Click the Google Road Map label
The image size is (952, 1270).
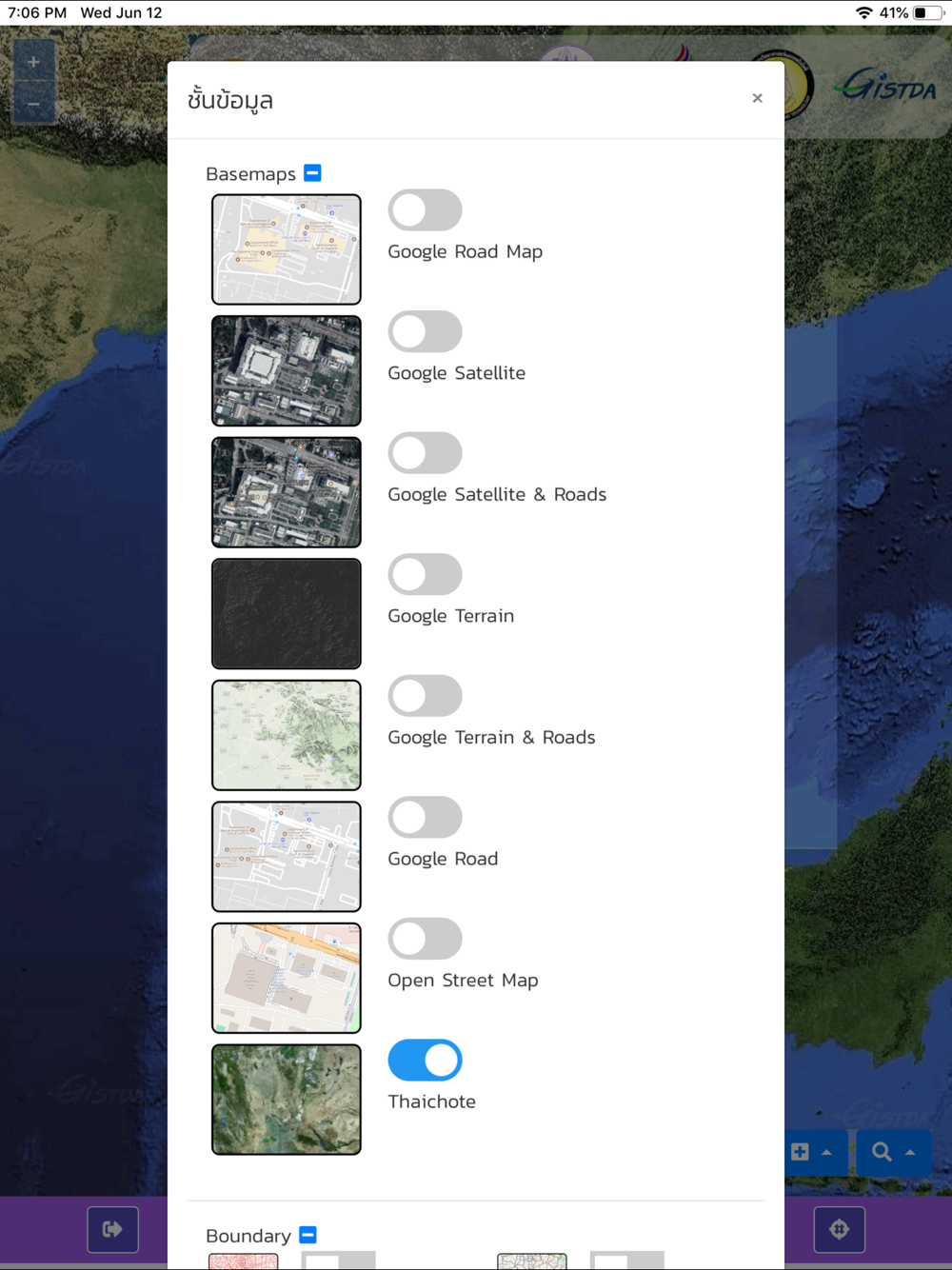point(465,251)
